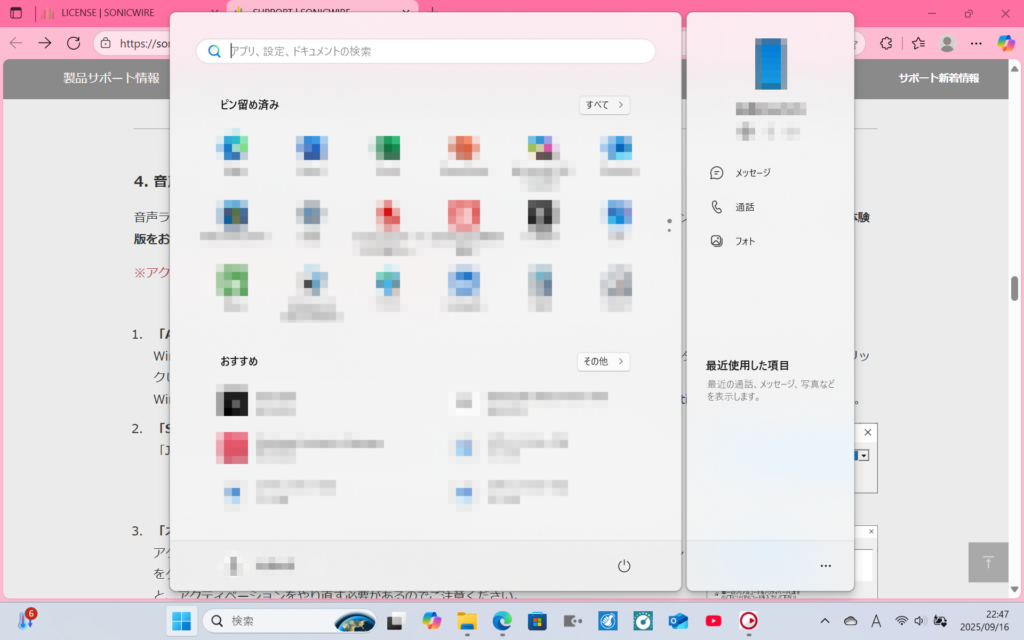Click the サポート新着情報 navigation link

pos(938,78)
